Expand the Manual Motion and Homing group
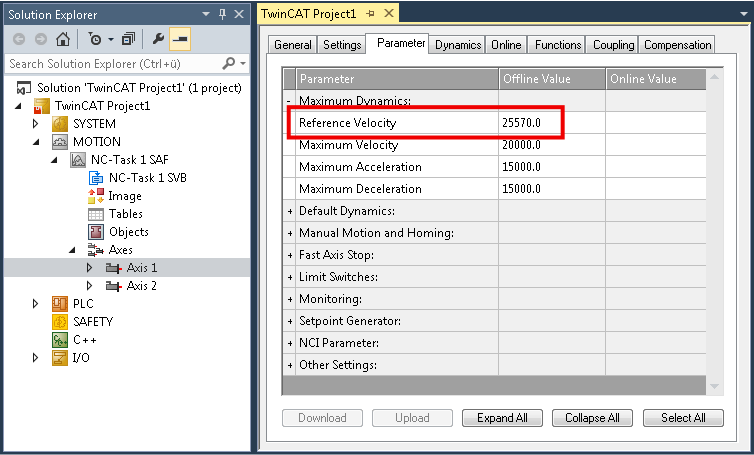754x455 pixels. tap(289, 233)
